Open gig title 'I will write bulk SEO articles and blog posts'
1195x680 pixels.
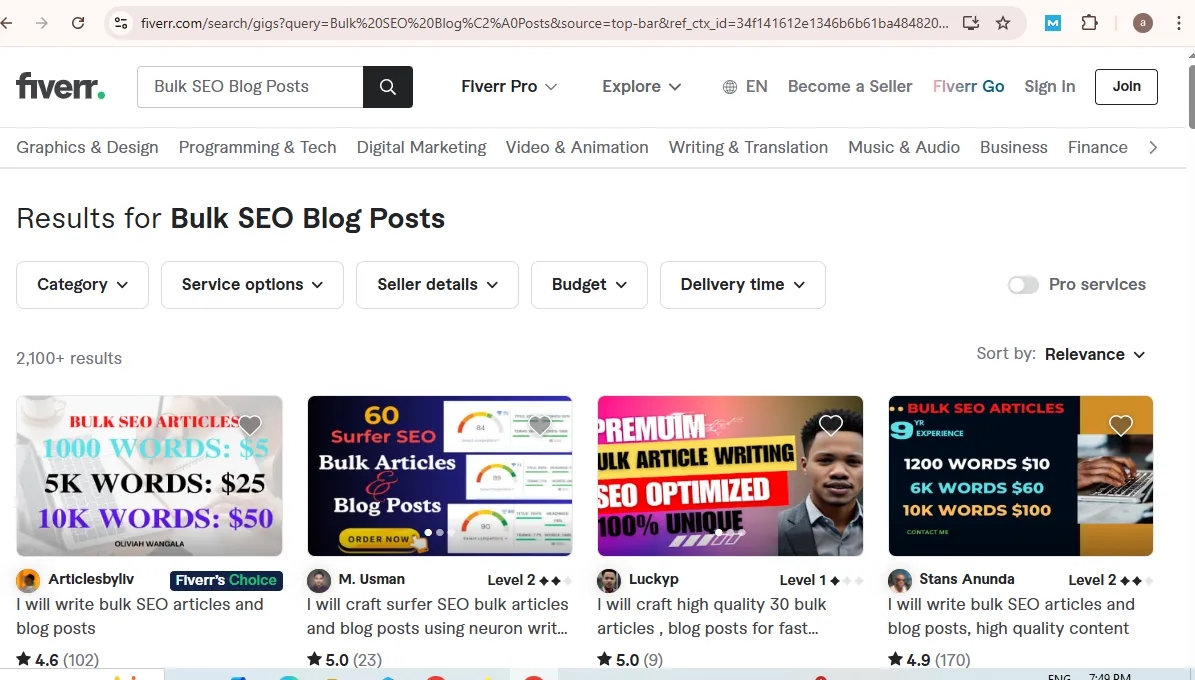[x=139, y=616]
